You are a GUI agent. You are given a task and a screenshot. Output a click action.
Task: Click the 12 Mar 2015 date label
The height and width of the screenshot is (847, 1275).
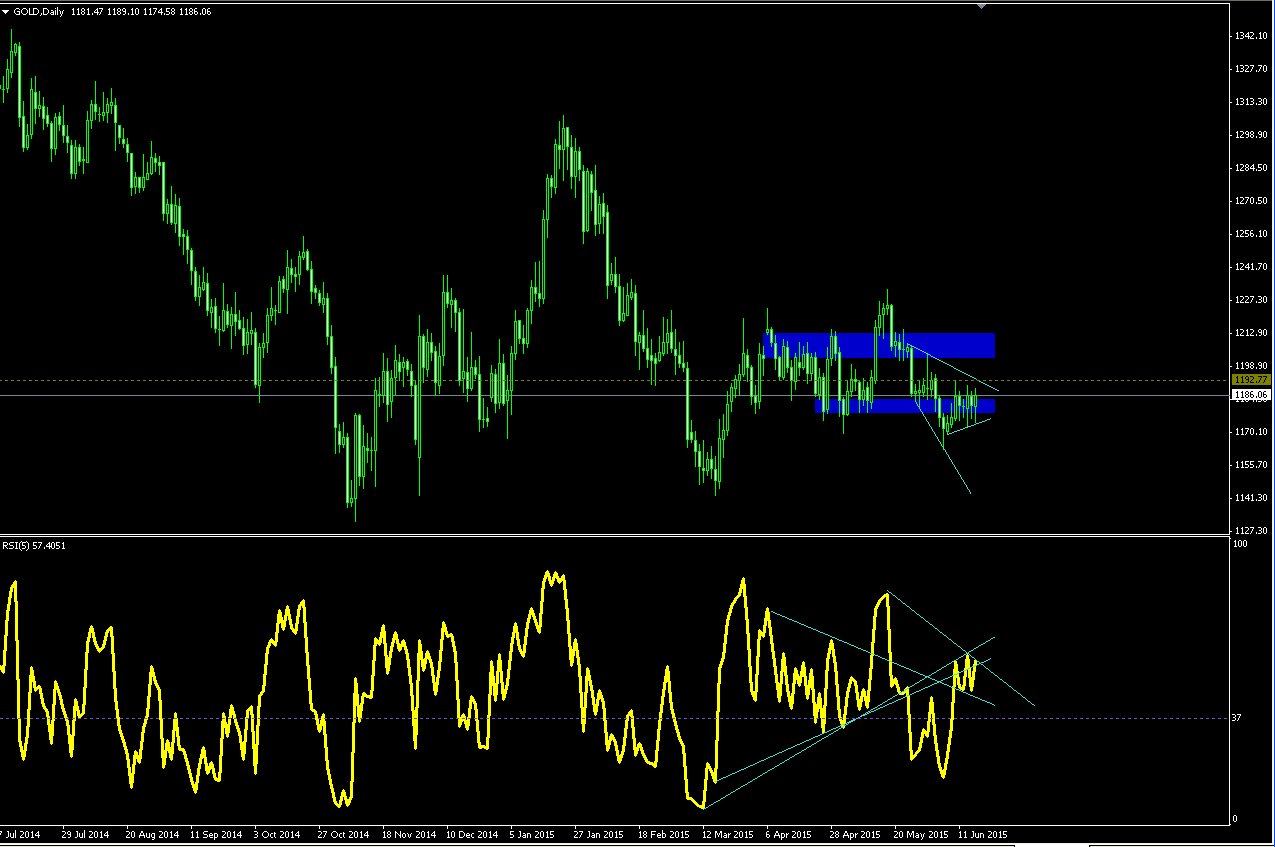pyautogui.click(x=727, y=833)
